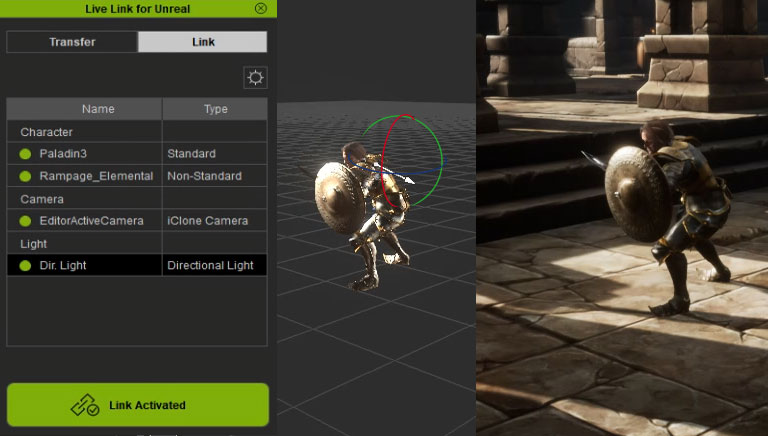
Task: Select the Paladin3 row name
Action: [63, 154]
